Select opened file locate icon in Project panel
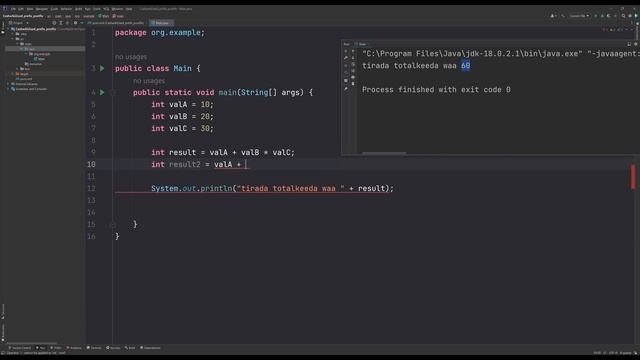Screen dimensions: 640x360 coord(54,23)
